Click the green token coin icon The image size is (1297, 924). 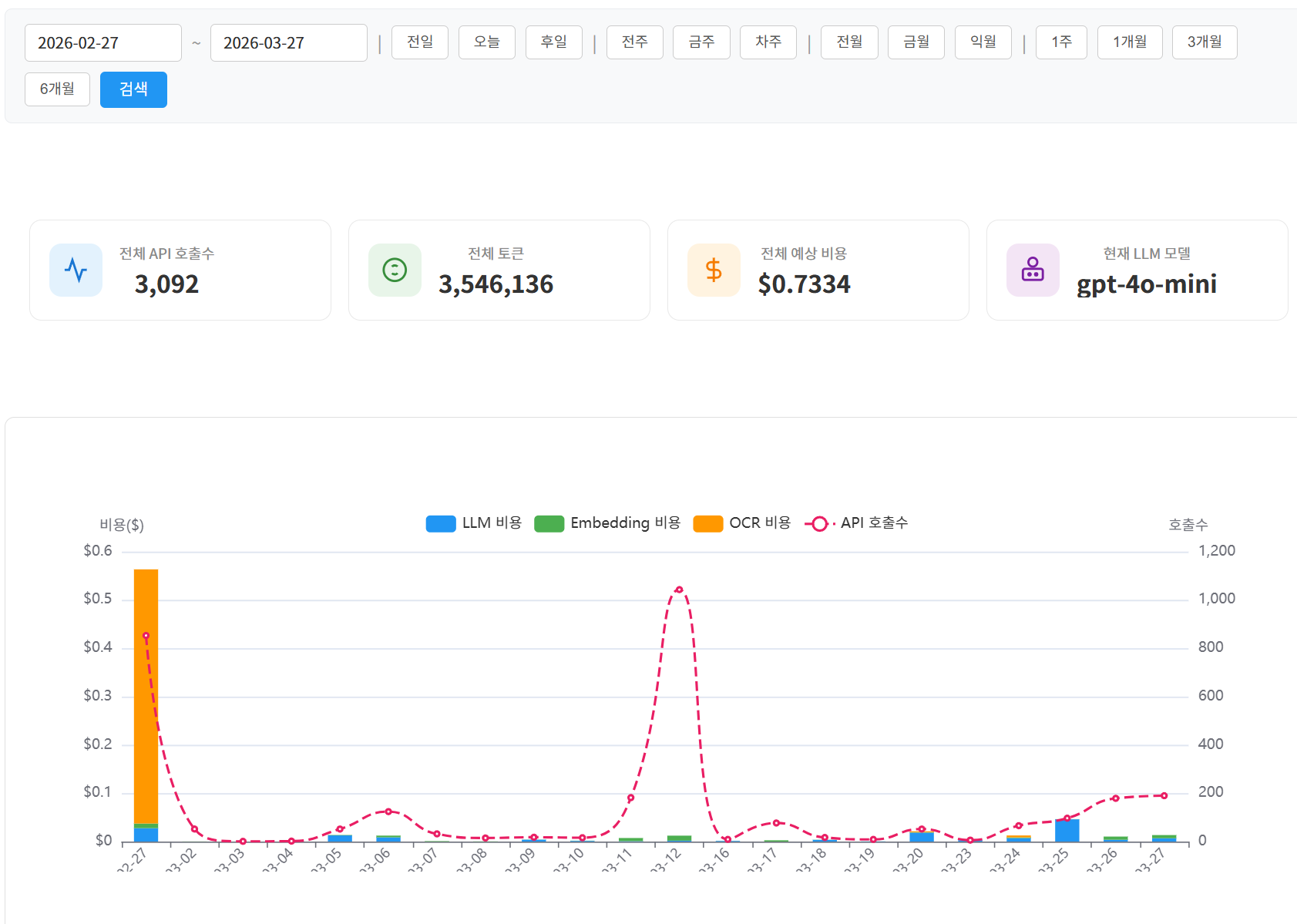[395, 270]
